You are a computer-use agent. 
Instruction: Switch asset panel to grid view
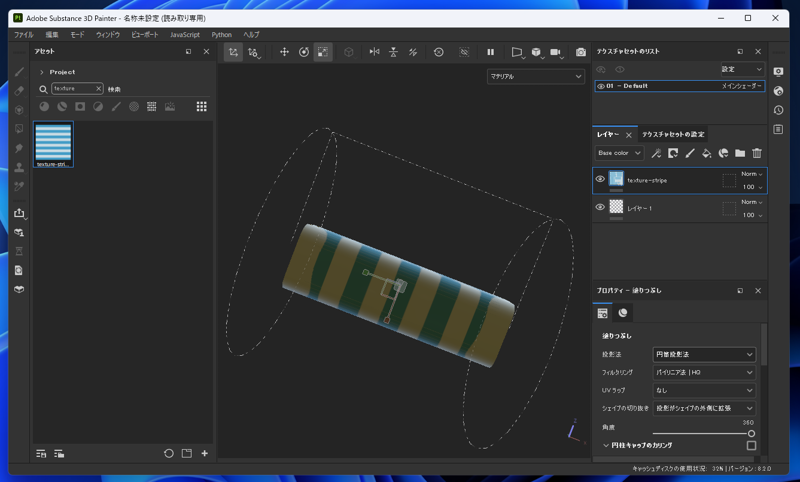tap(202, 106)
